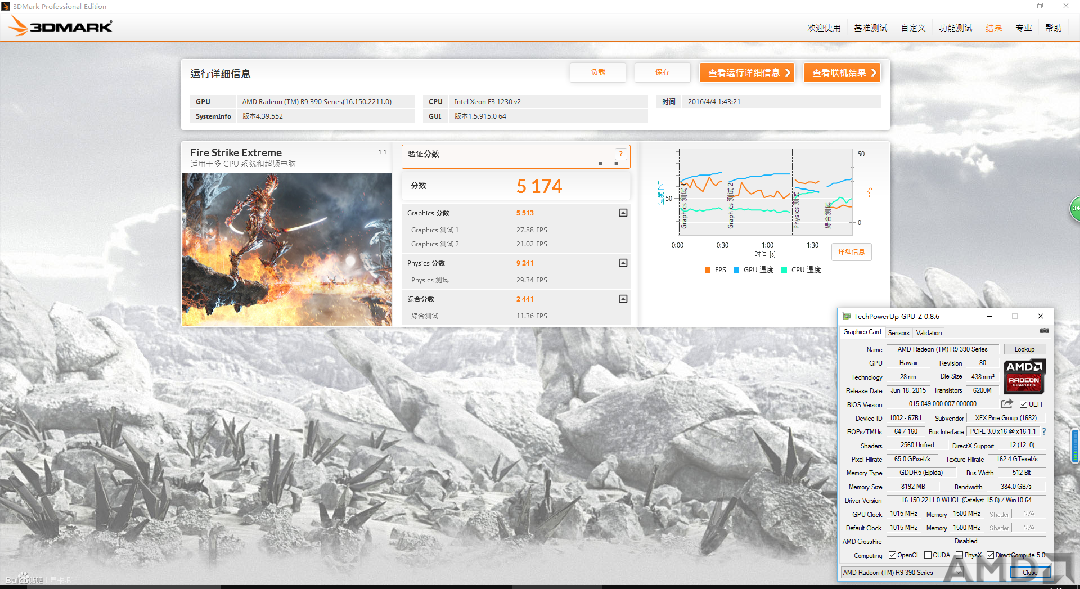
Task: Click the Memory Size field showing 8192 MB
Action: 913,486
